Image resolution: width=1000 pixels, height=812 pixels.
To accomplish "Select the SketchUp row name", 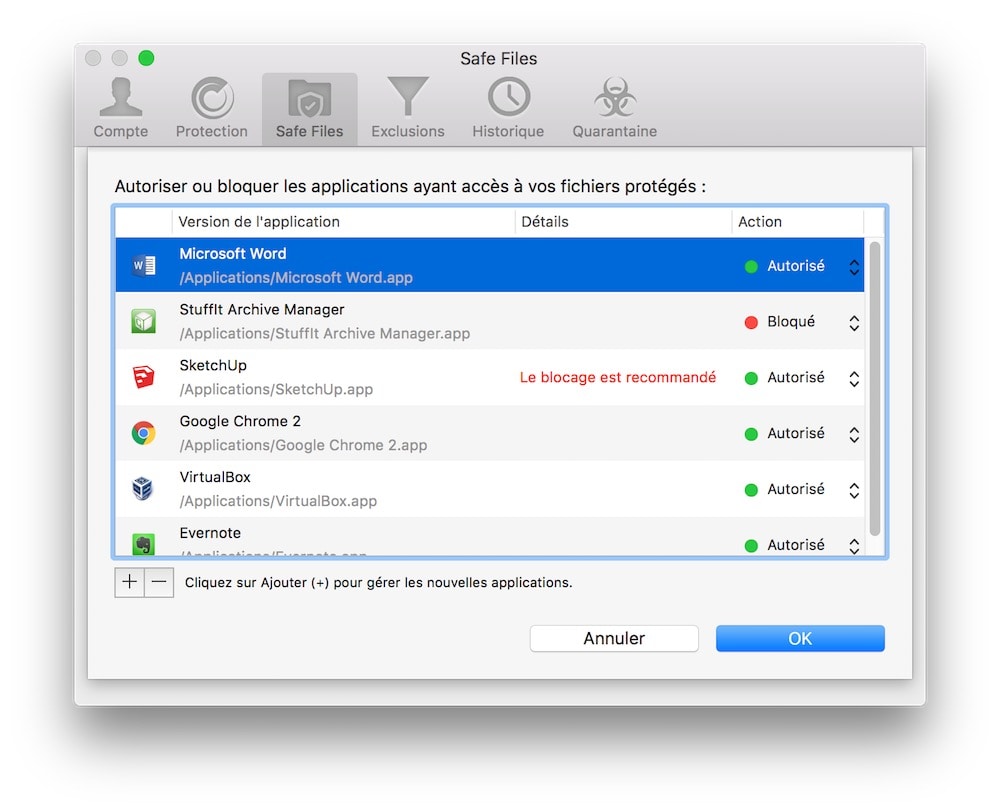I will pyautogui.click(x=213, y=365).
